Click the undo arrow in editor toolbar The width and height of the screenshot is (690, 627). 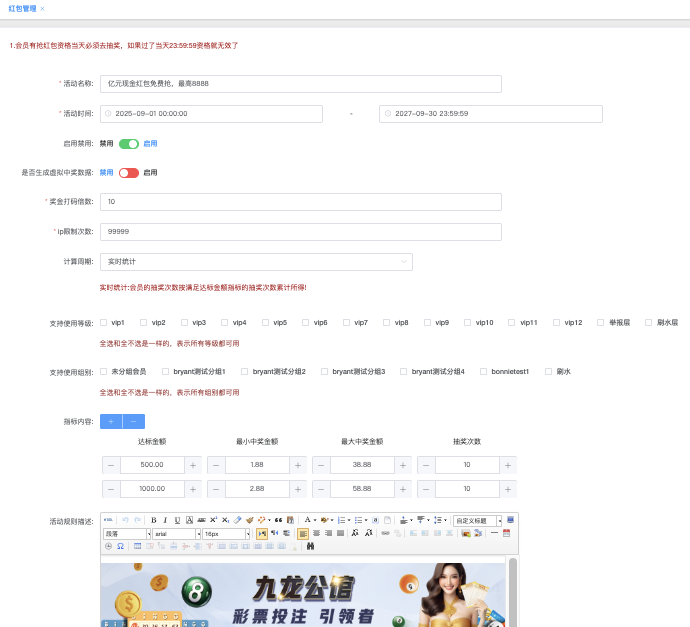(125, 520)
